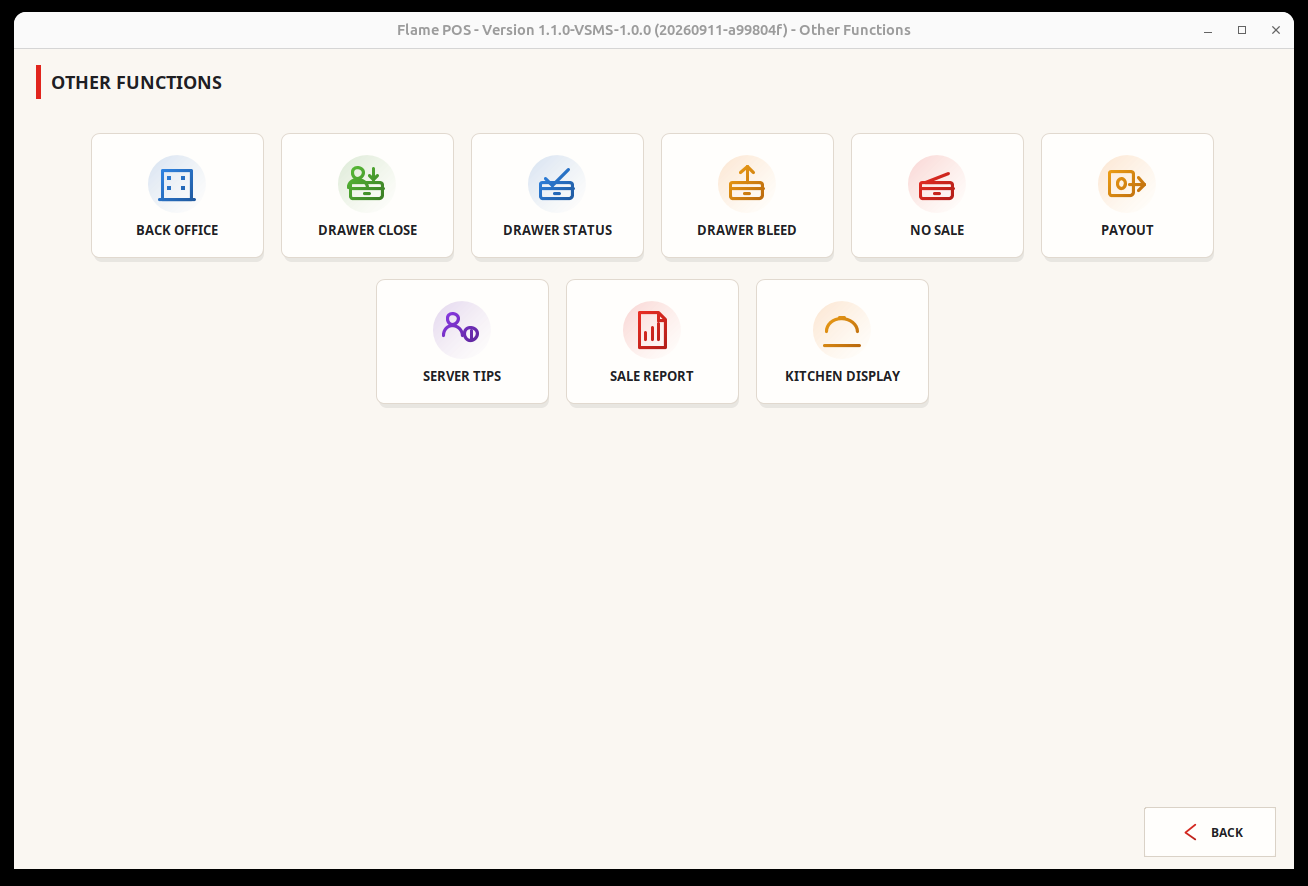The width and height of the screenshot is (1308, 886).
Task: Open the purple Server Tips icon
Action: click(462, 330)
